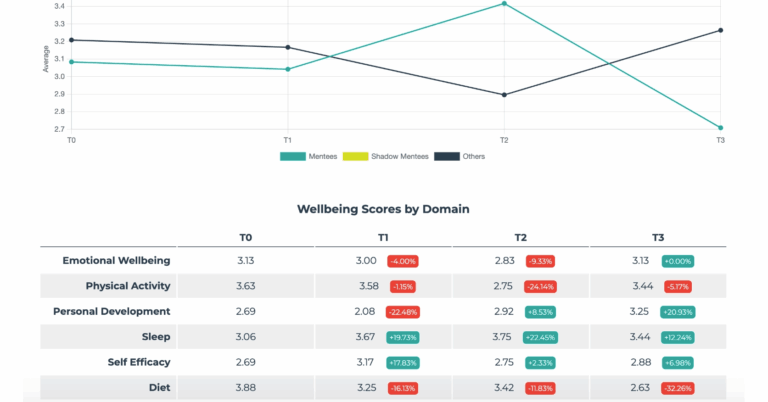Click the Mentees T1 data point
Image resolution: width=768 pixels, height=402 pixels.
[x=288, y=70]
